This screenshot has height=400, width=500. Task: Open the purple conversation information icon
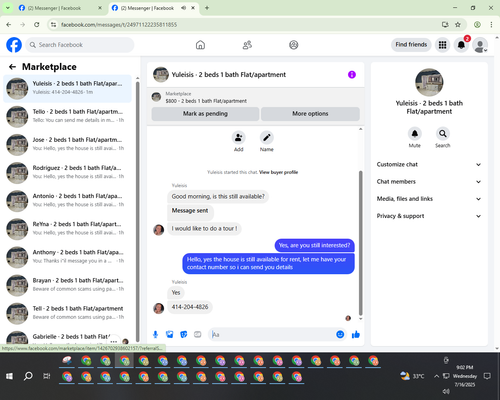(x=352, y=75)
